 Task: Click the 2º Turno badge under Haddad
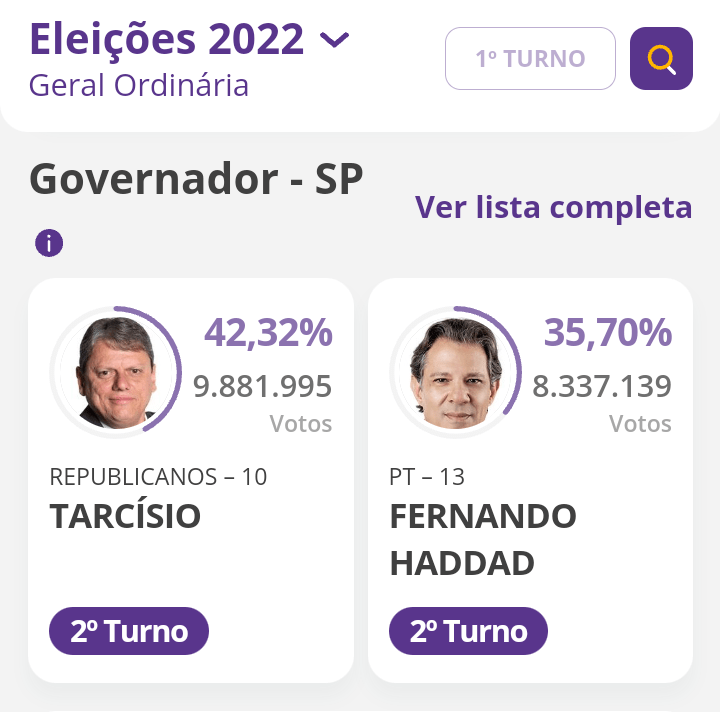pos(469,631)
